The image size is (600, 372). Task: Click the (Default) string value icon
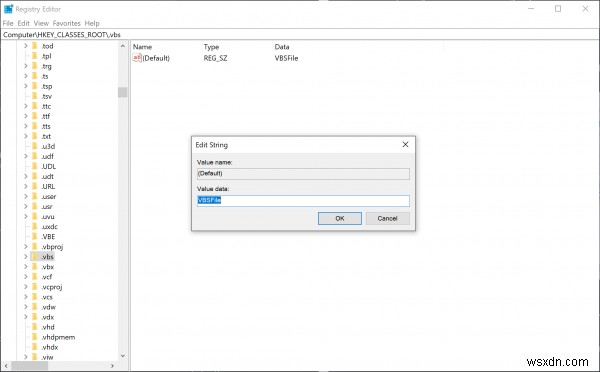137,58
